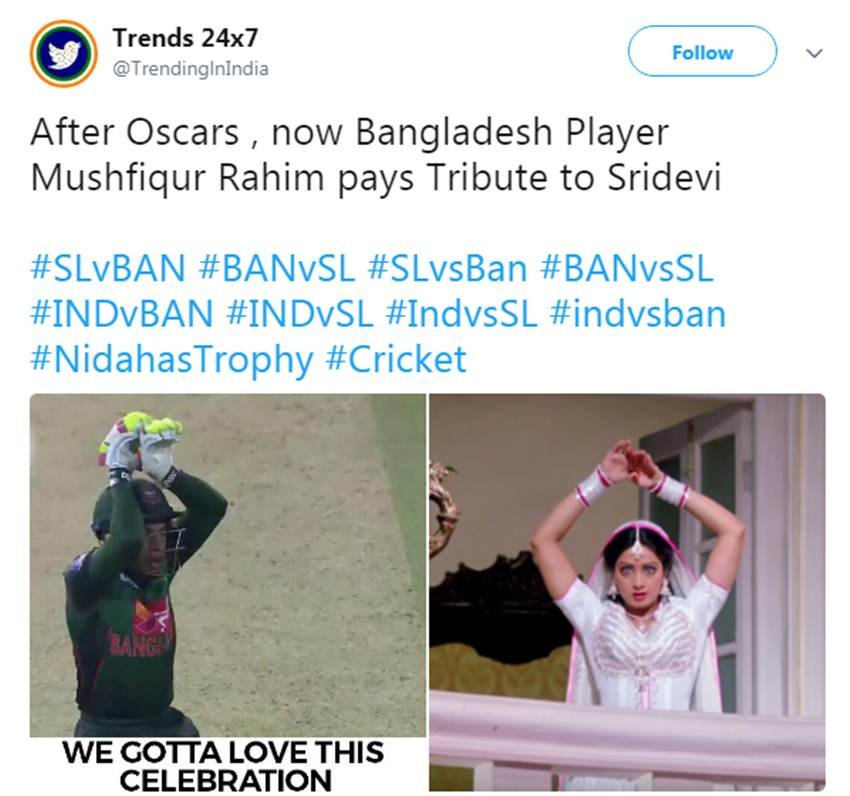
Task: Open the #BANvsSL hashtag
Action: tap(627, 268)
